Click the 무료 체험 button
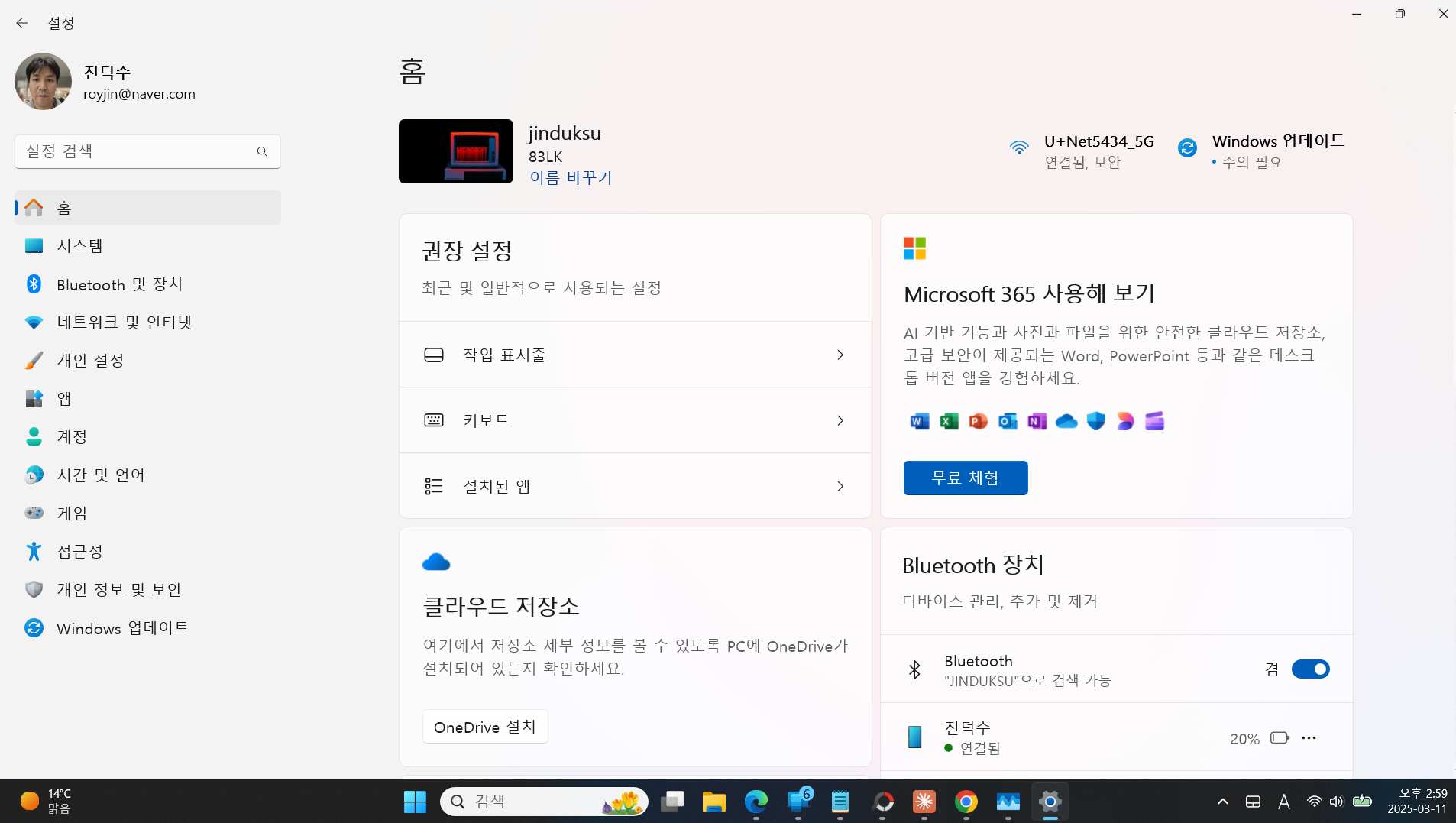This screenshot has height=823, width=1456. coord(965,478)
